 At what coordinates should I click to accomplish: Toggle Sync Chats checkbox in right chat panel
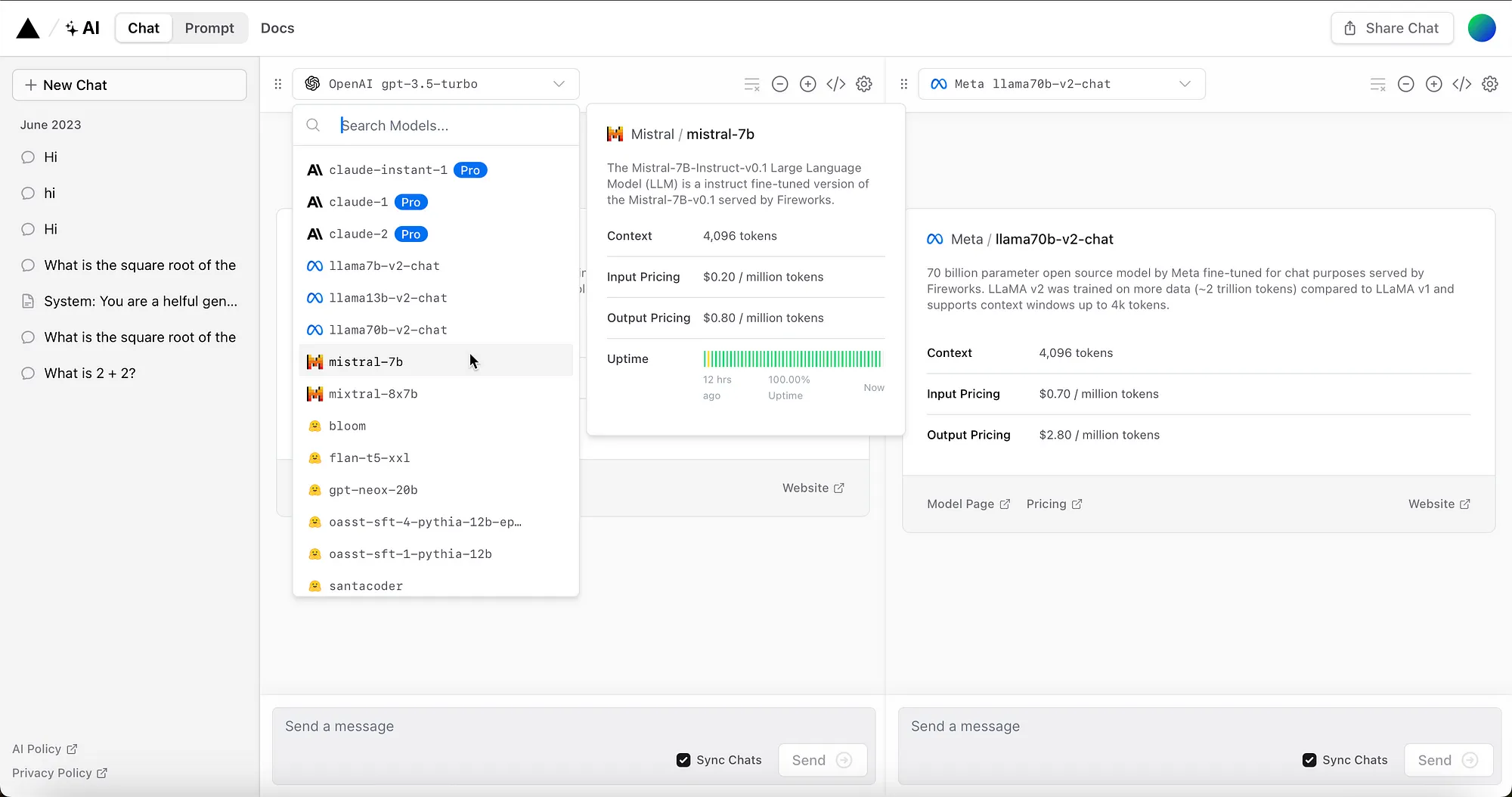tap(1309, 760)
